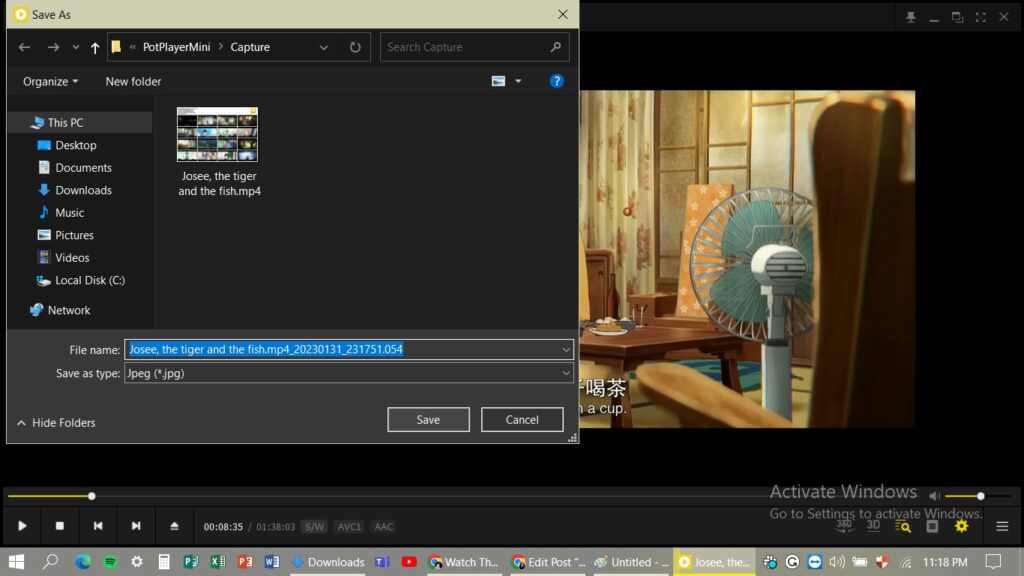This screenshot has width=1024, height=576.
Task: Pin PotPlayer window on top
Action: (x=910, y=17)
